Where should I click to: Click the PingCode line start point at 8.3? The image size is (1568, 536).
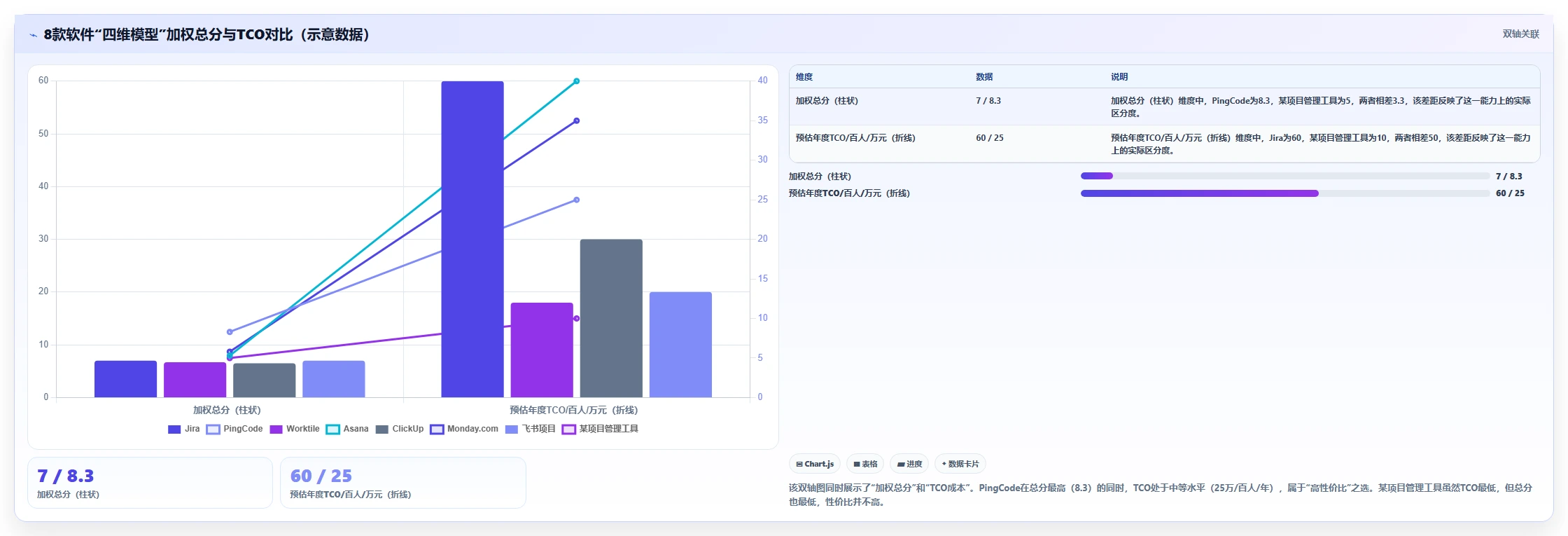click(x=230, y=331)
